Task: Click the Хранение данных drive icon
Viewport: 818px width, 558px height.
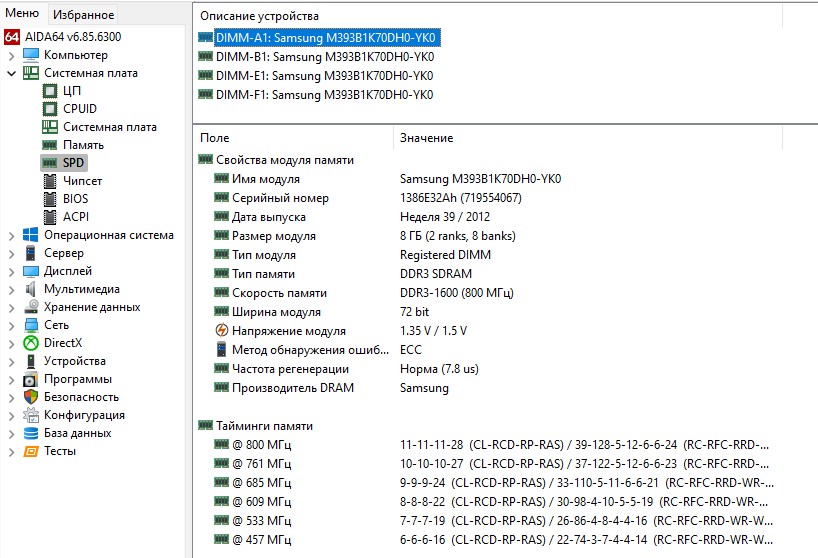Action: pyautogui.click(x=31, y=307)
